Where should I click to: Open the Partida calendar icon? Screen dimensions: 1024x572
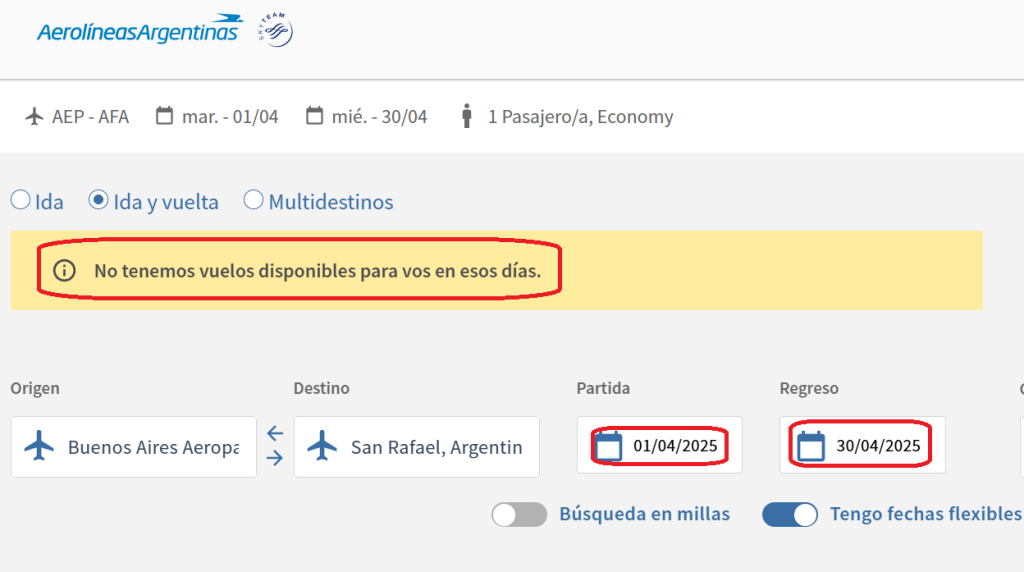608,446
